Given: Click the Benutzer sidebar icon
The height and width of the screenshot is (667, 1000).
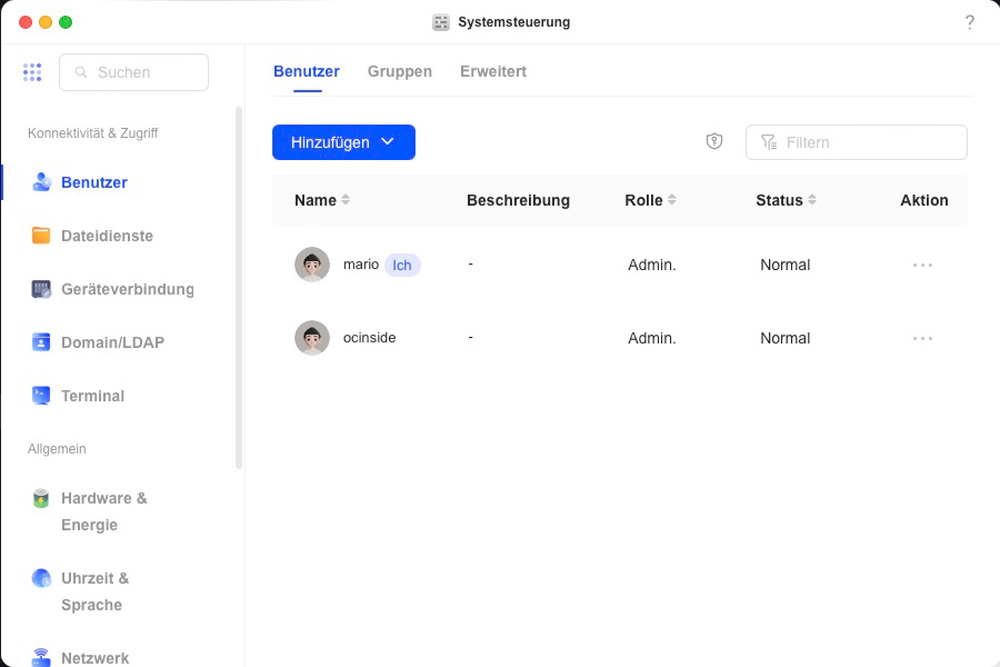Looking at the screenshot, I should coord(41,182).
